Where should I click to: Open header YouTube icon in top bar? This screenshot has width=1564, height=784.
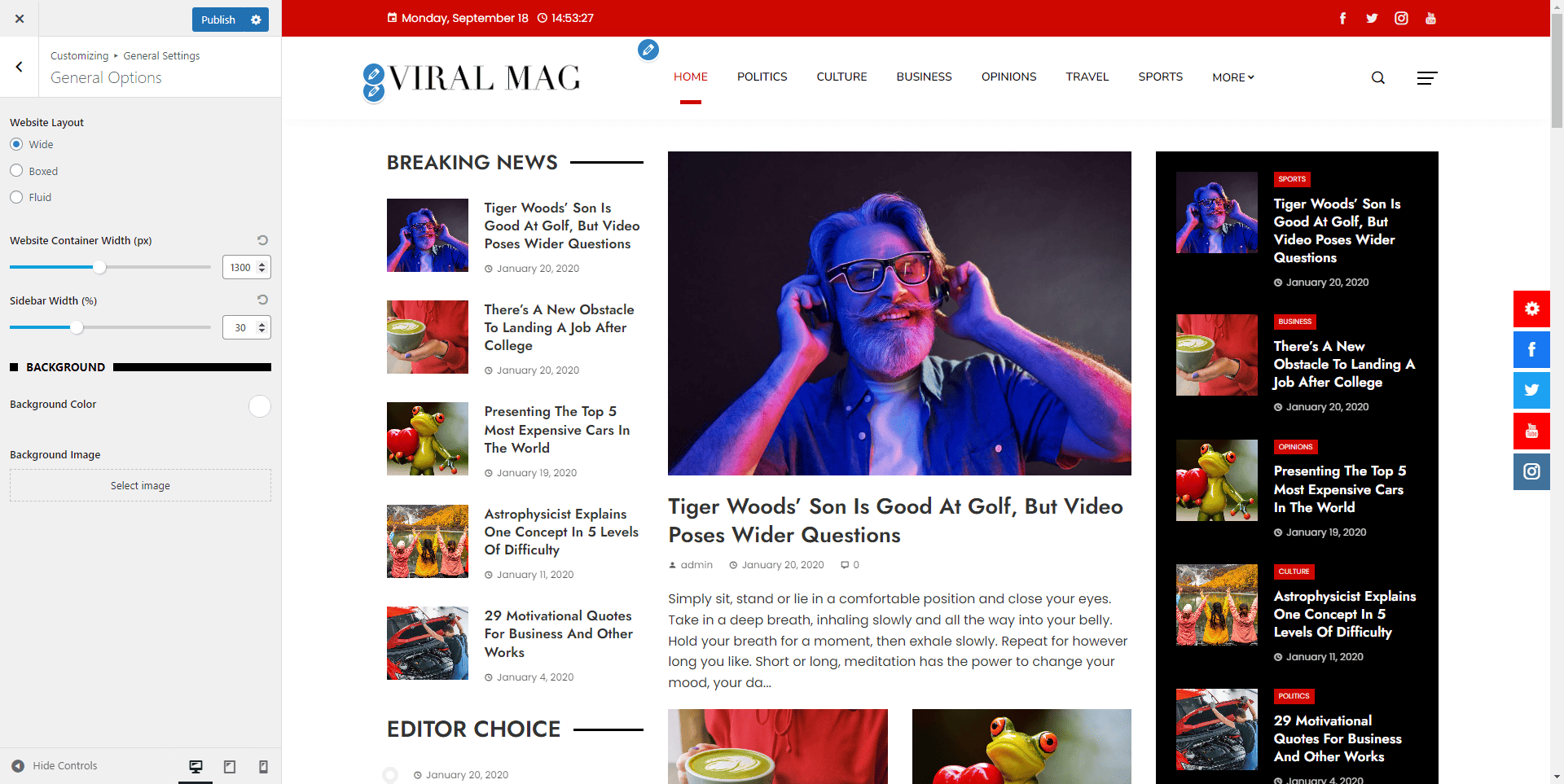click(1430, 18)
